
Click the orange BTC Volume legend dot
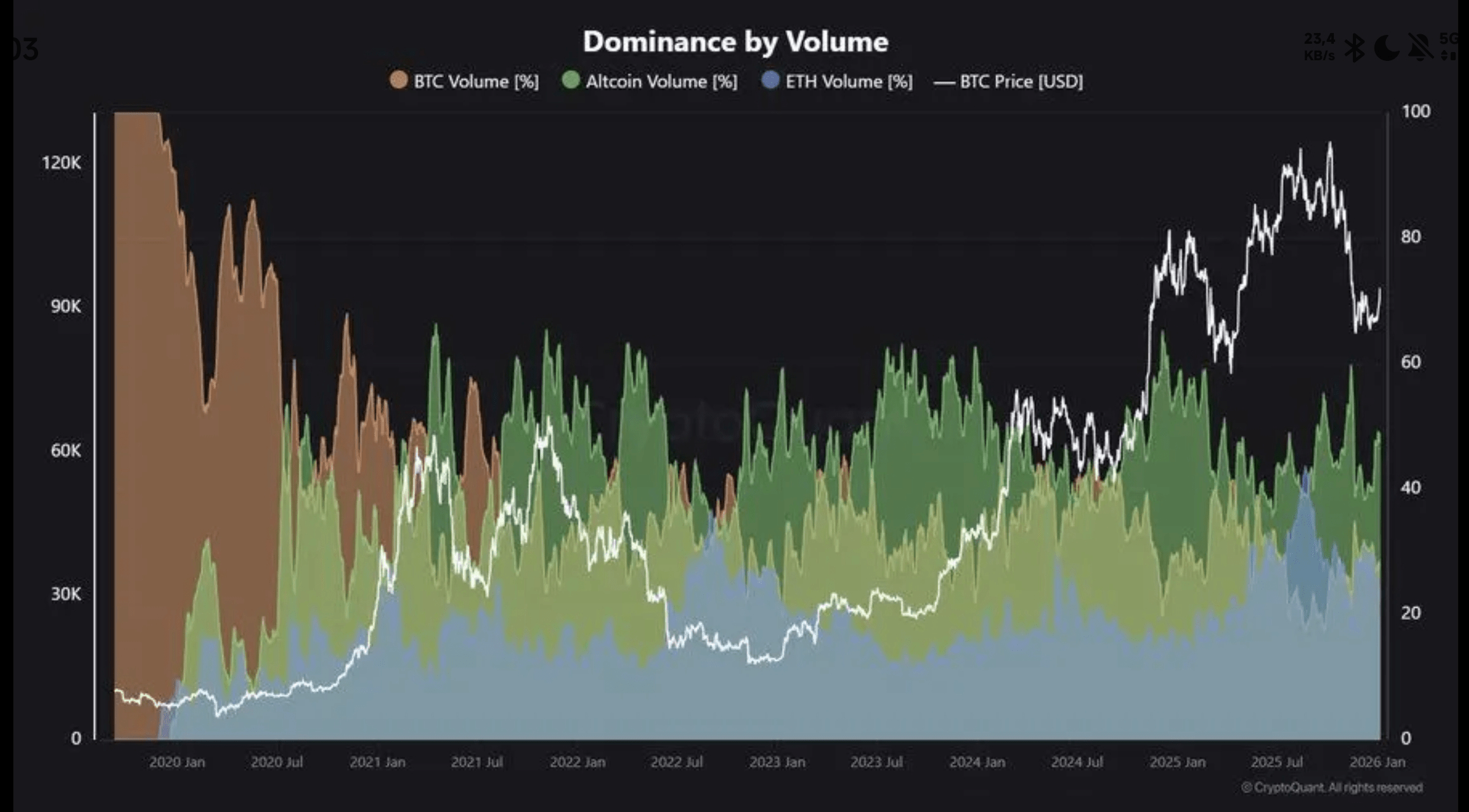coord(399,81)
